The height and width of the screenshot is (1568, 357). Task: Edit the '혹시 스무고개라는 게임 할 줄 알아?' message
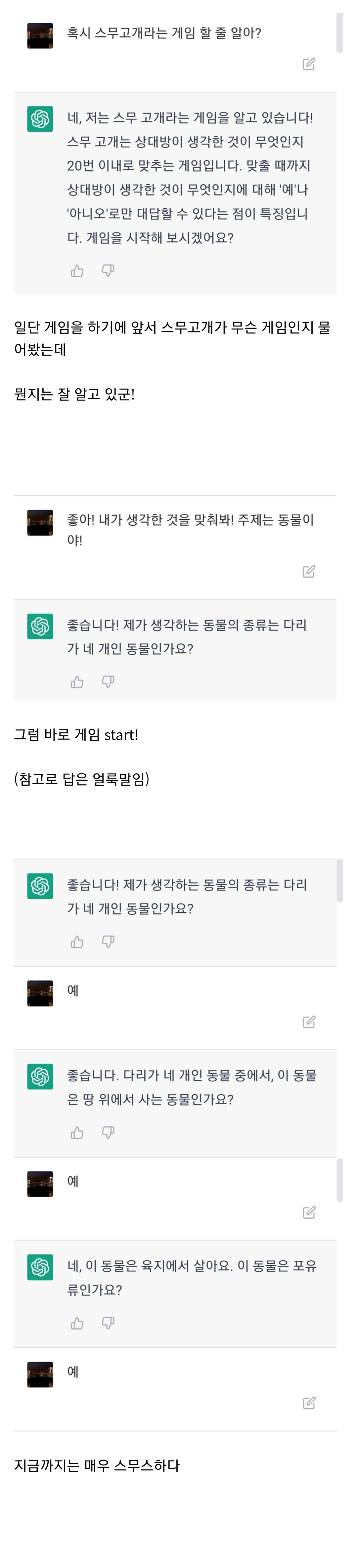tap(309, 65)
